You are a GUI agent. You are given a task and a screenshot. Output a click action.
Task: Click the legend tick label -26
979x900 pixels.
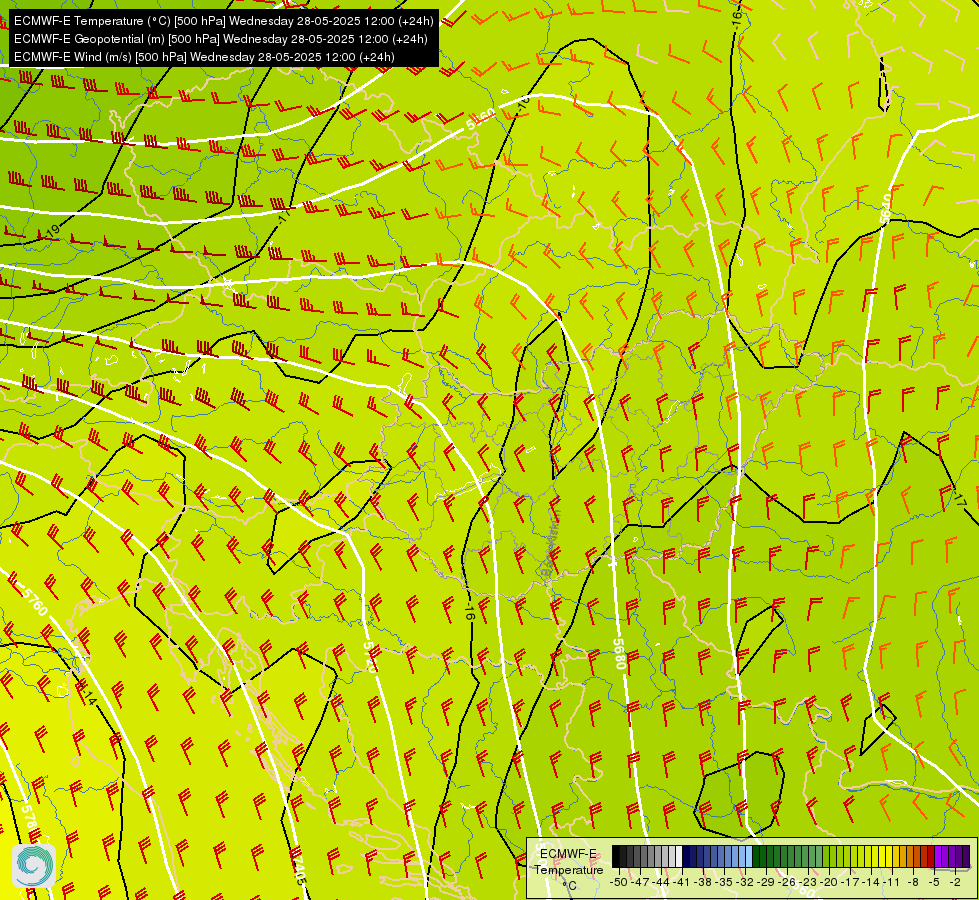click(x=787, y=882)
